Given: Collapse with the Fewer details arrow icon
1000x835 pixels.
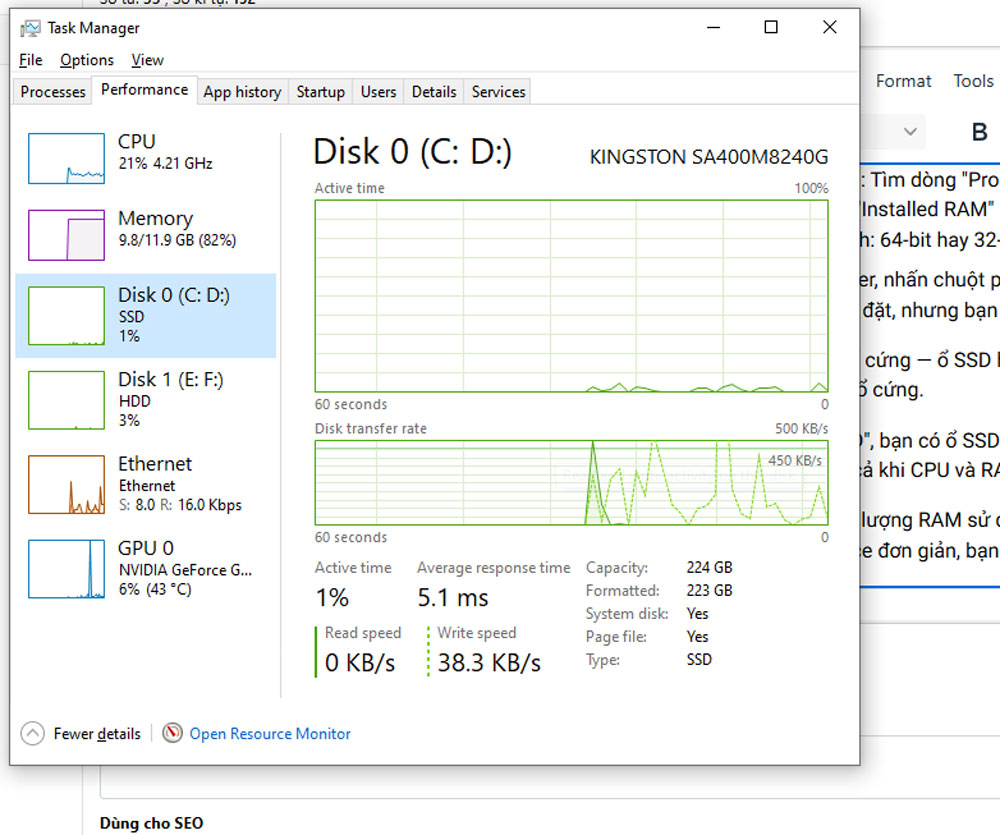Looking at the screenshot, I should pyautogui.click(x=33, y=733).
